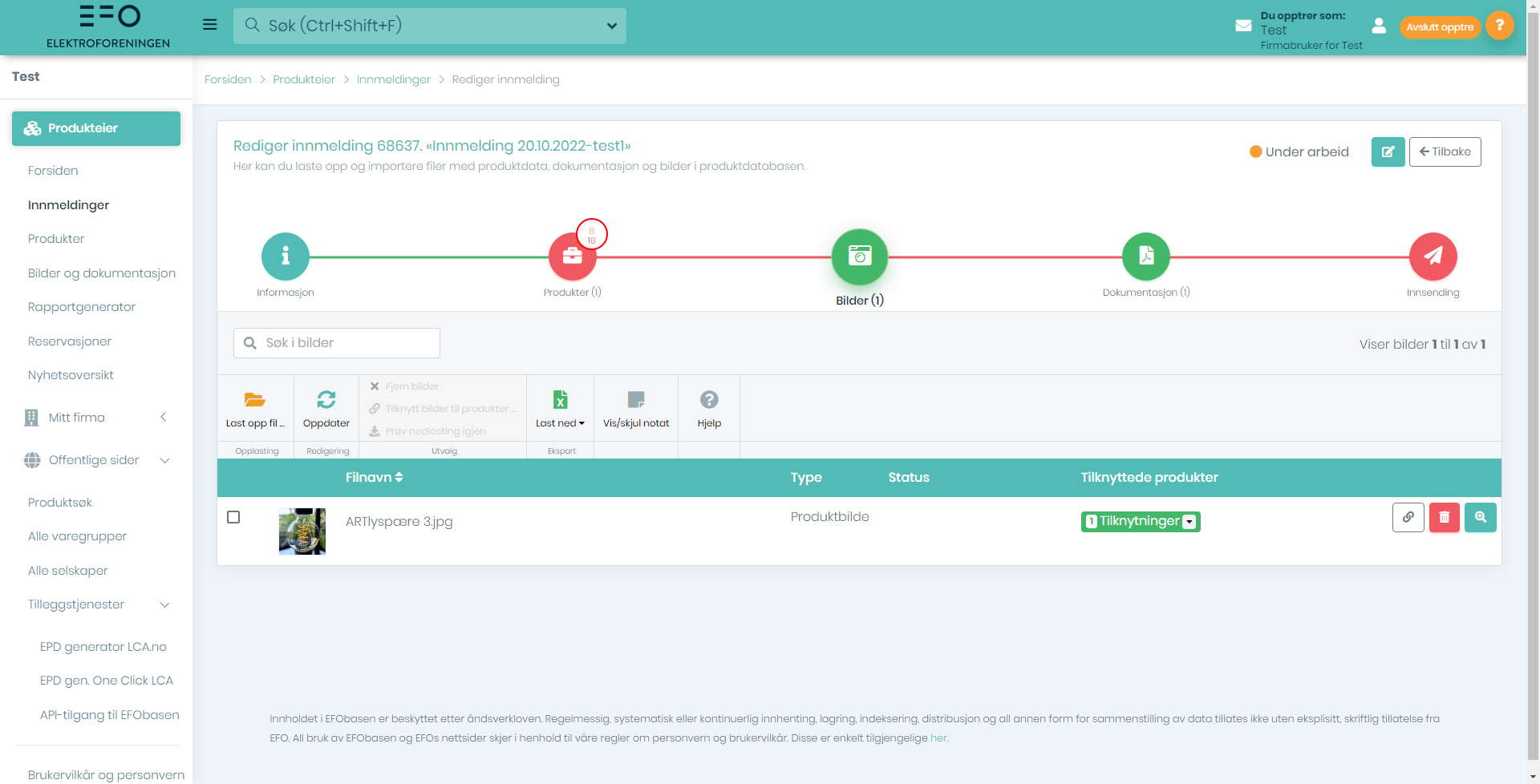Click the edit innmelding pencil icon
Screen dimensions: 1540x784
(1388, 152)
